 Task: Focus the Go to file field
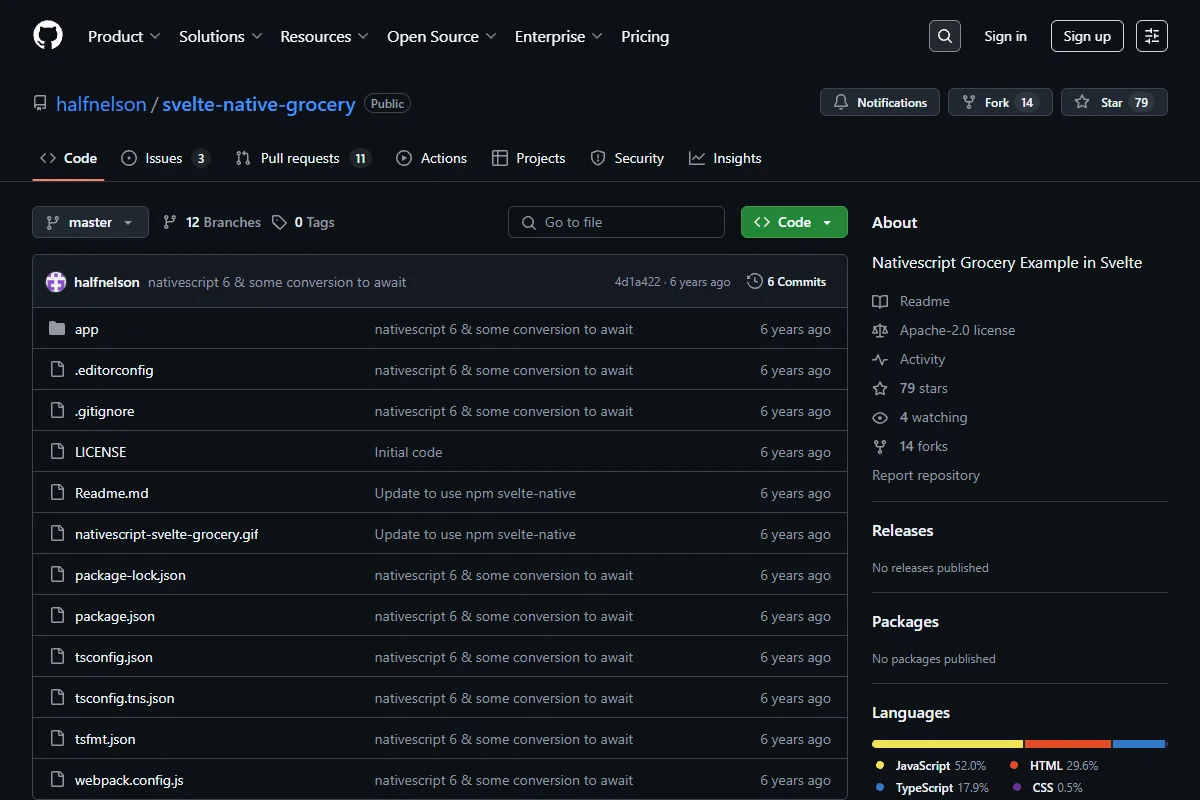[x=616, y=222]
